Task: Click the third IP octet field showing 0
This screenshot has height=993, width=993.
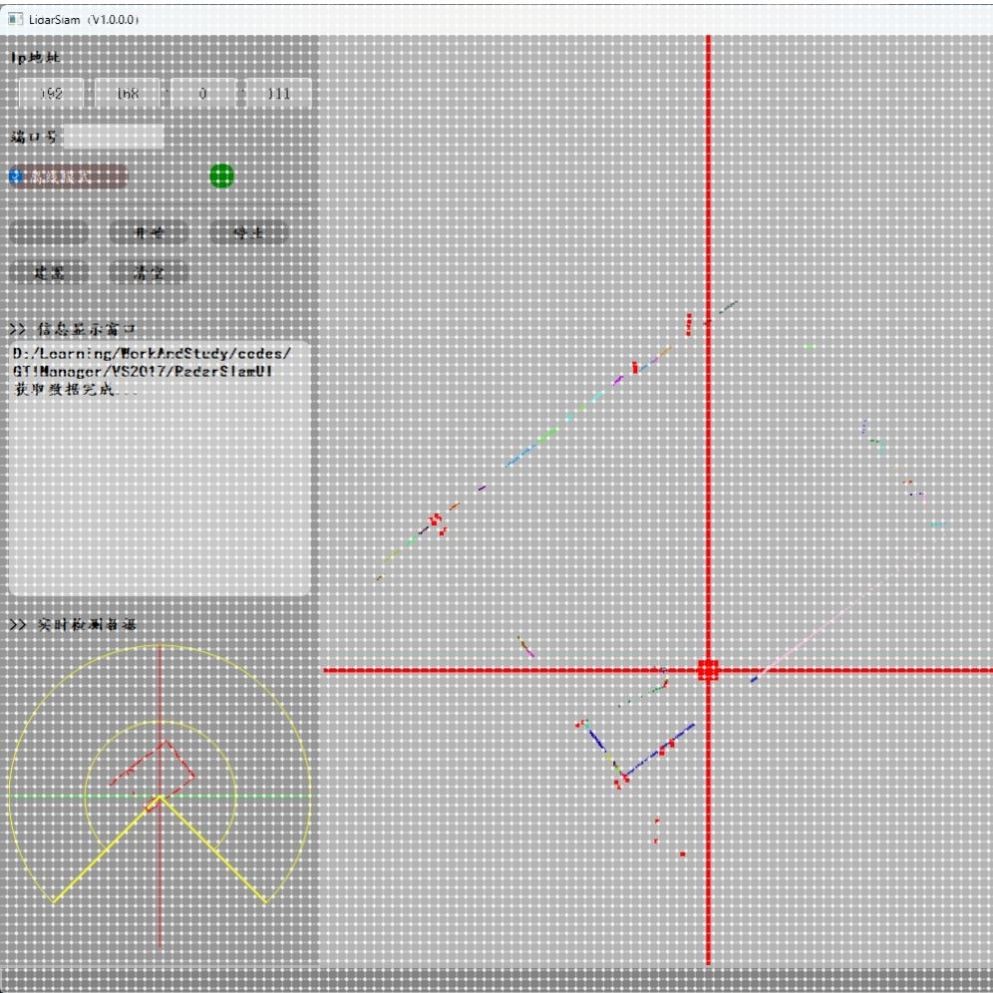Action: 203,94
